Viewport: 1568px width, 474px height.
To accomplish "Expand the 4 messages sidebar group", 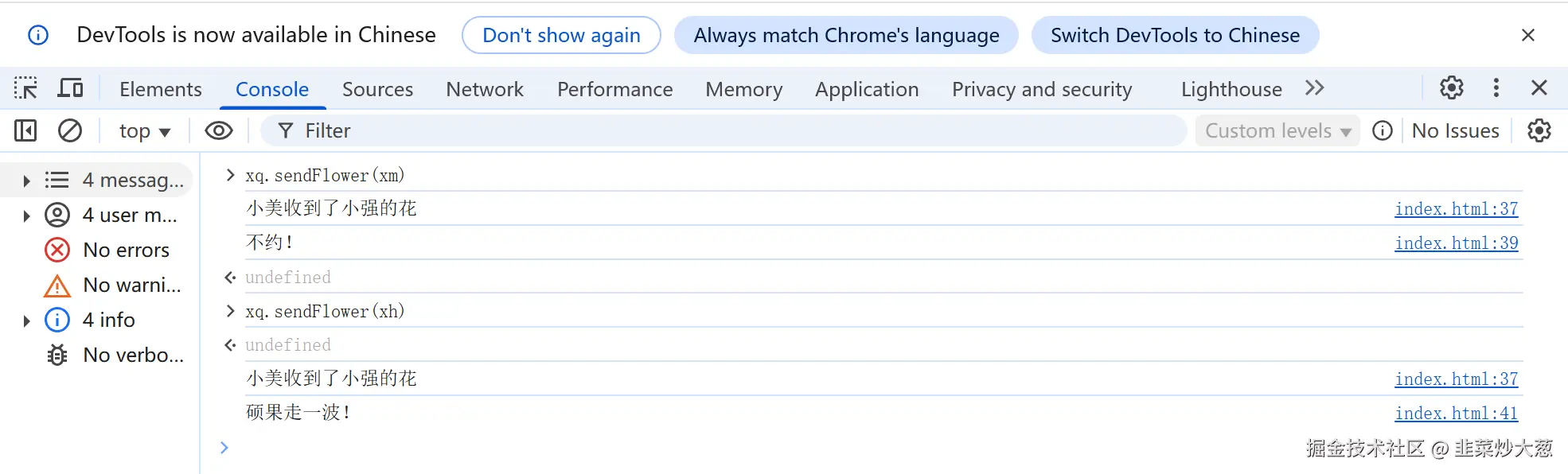I will 26,181.
